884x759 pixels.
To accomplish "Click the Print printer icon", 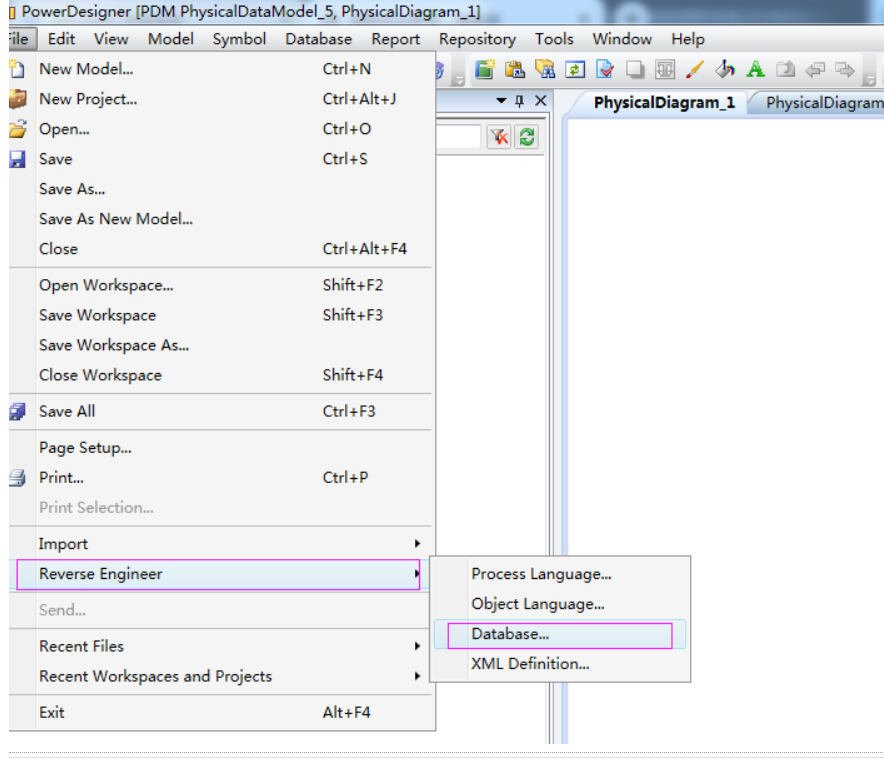I will pyautogui.click(x=17, y=478).
